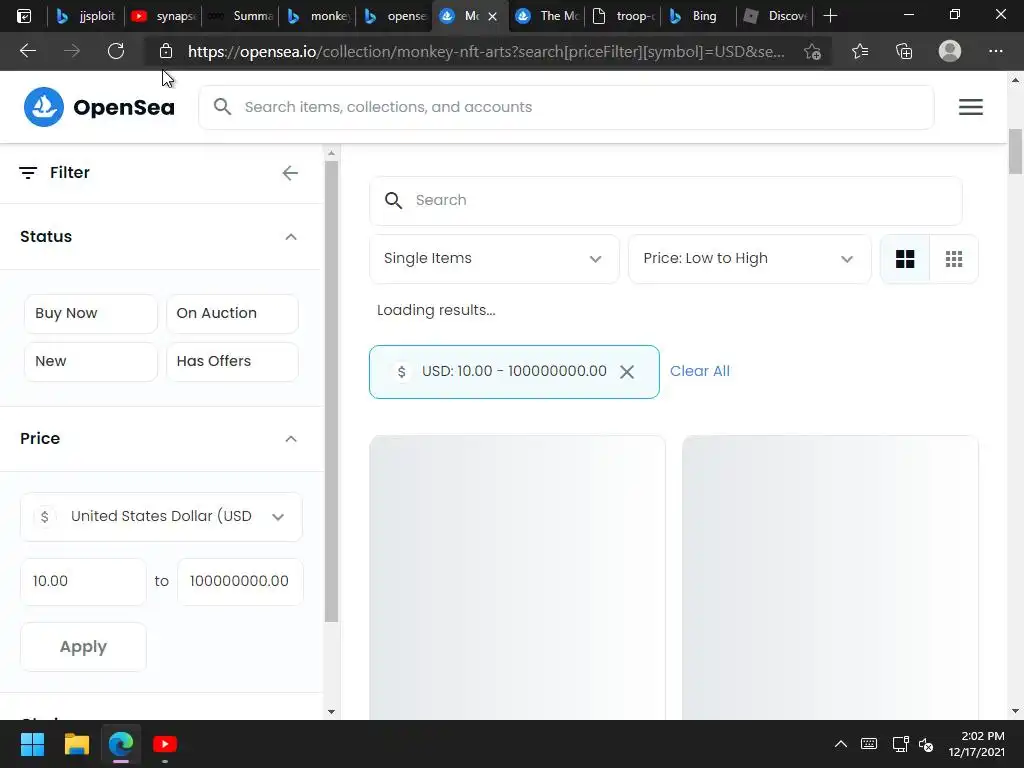Open the Collections icon
The height and width of the screenshot is (768, 1024).
[x=904, y=51]
